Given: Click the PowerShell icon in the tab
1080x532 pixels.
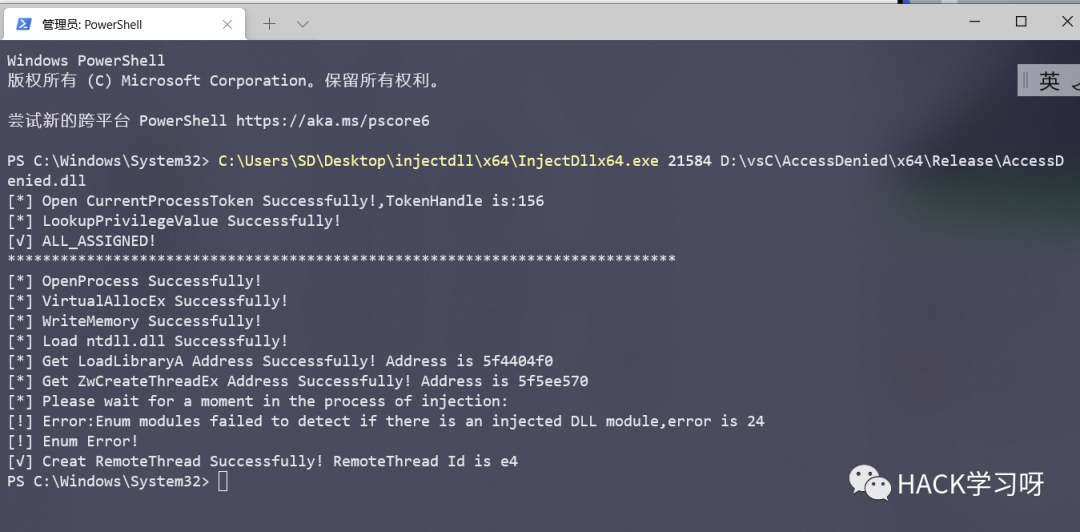Looking at the screenshot, I should click(x=23, y=24).
